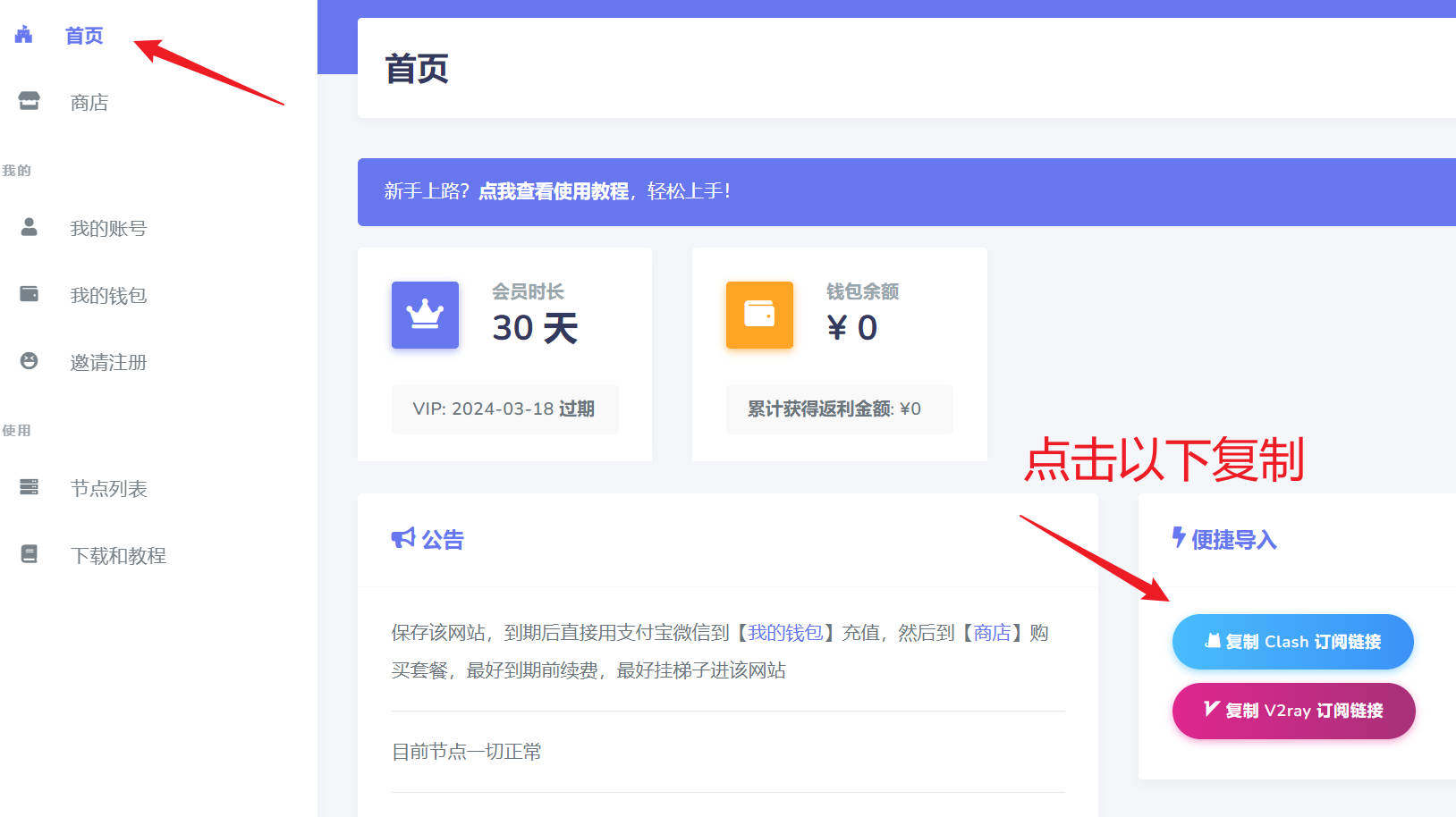Switch to 我的账号 in the sidebar
This screenshot has width=1456, height=817.
[x=108, y=227]
